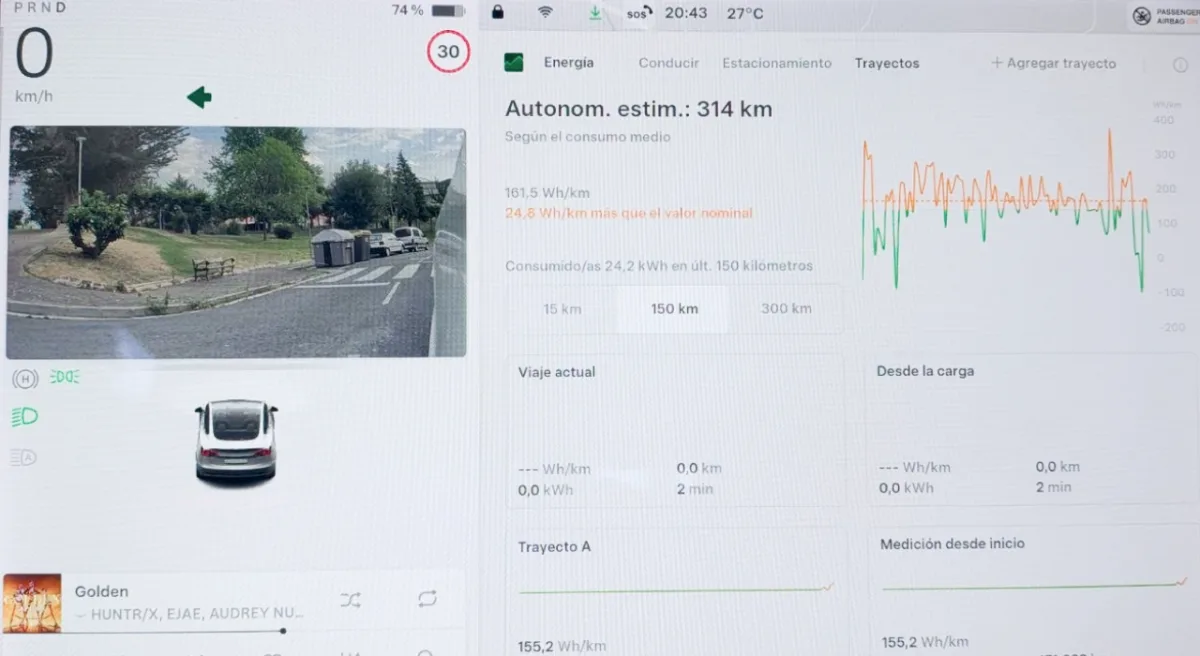Open the info circle icon

tap(1180, 63)
